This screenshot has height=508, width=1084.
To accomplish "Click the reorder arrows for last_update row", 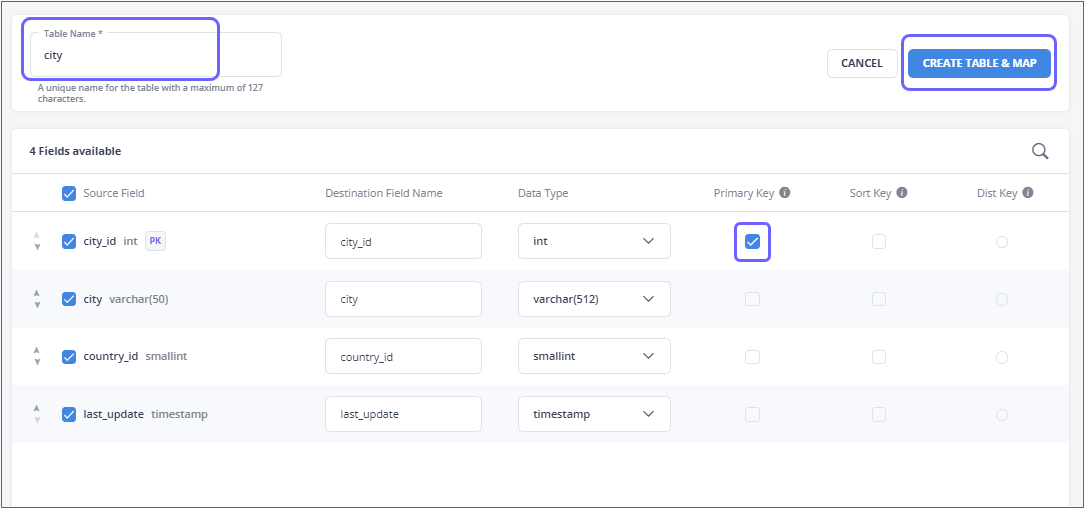I will coord(37,414).
